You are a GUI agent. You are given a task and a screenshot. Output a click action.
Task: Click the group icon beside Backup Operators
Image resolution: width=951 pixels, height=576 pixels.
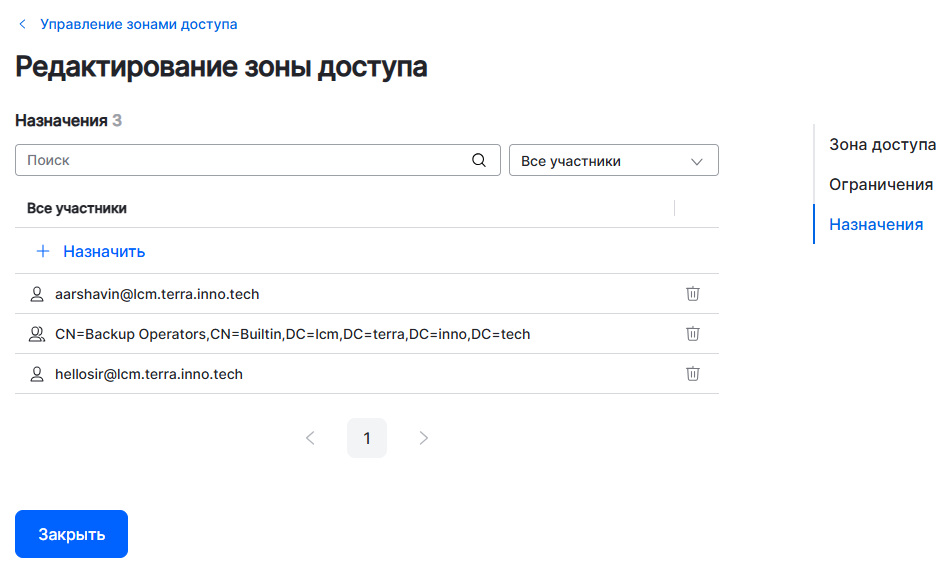point(38,334)
